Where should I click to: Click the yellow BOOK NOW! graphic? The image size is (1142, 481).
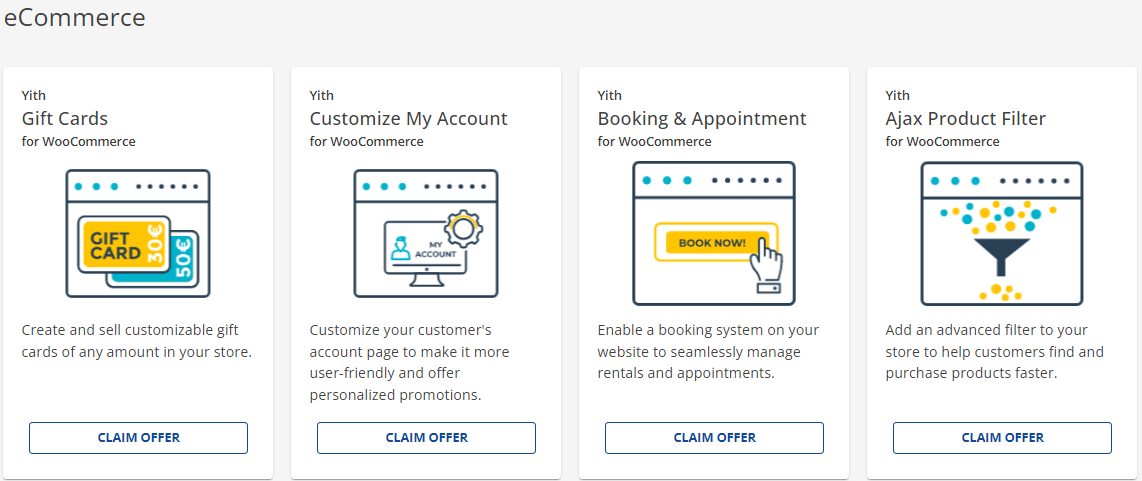712,243
